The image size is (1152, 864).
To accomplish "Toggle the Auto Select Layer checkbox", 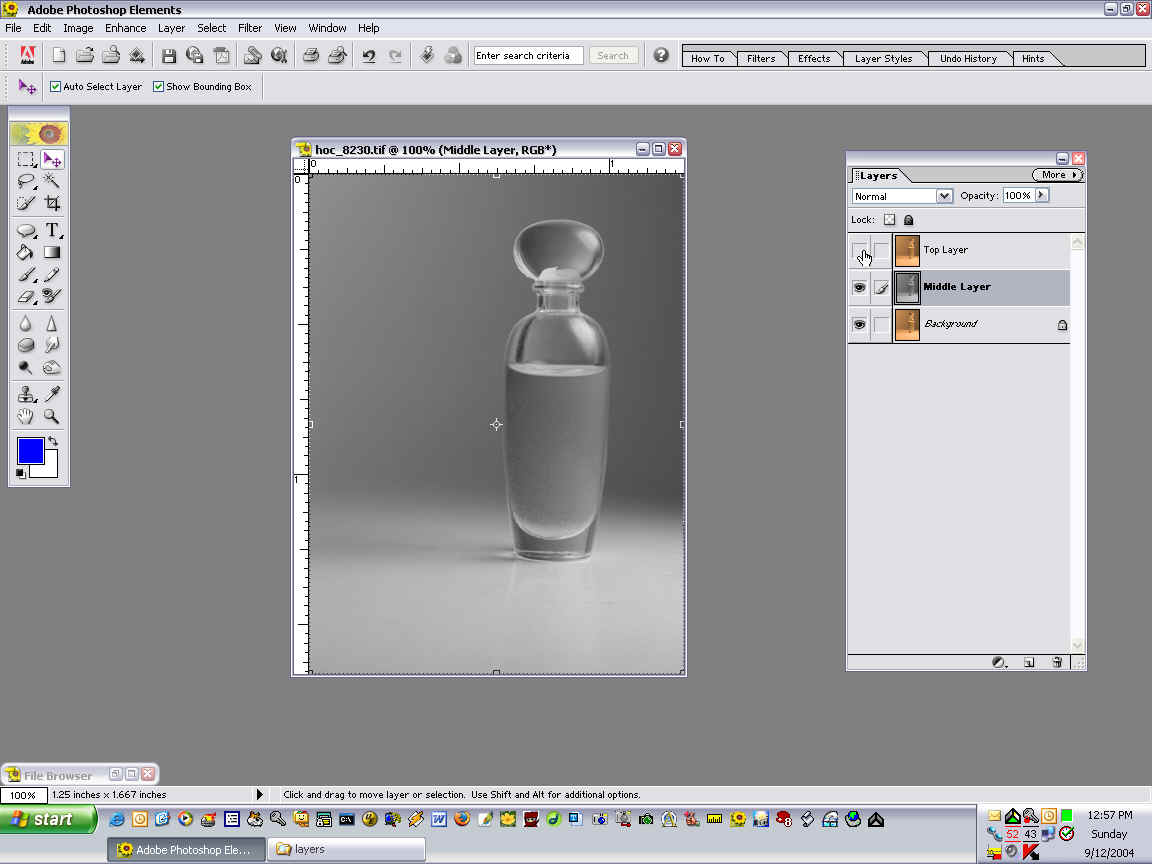I will pos(55,87).
